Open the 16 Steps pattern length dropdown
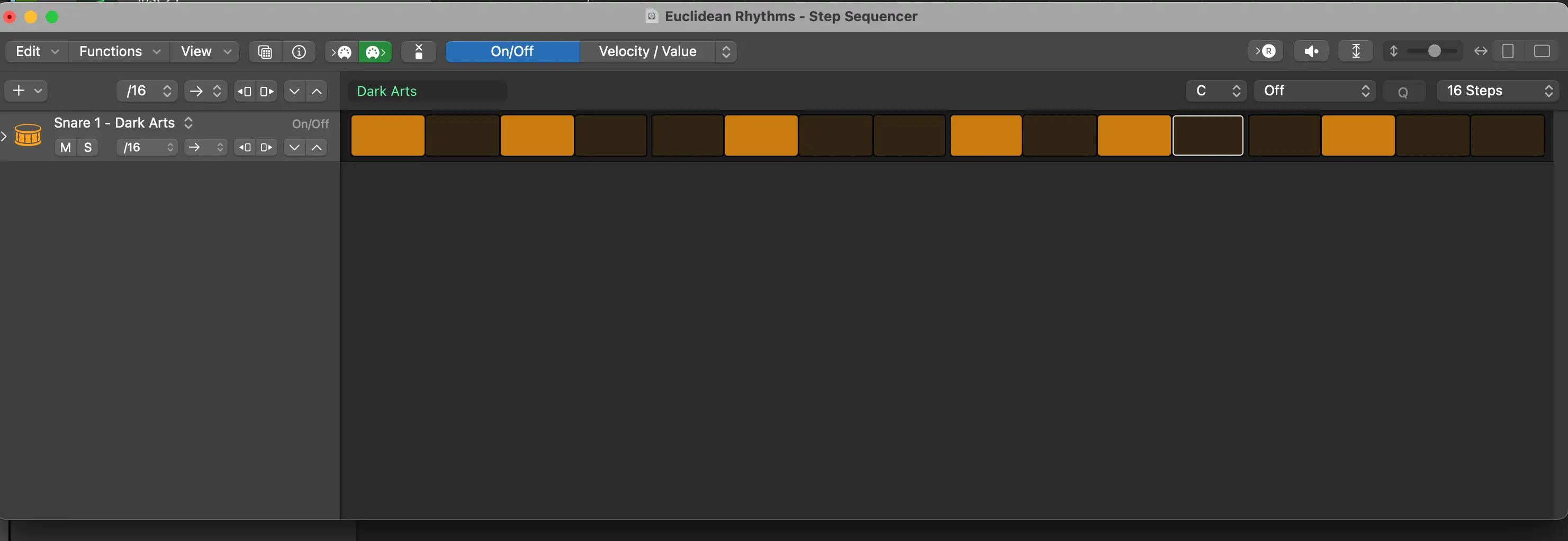Image resolution: width=1568 pixels, height=541 pixels. (x=1498, y=91)
